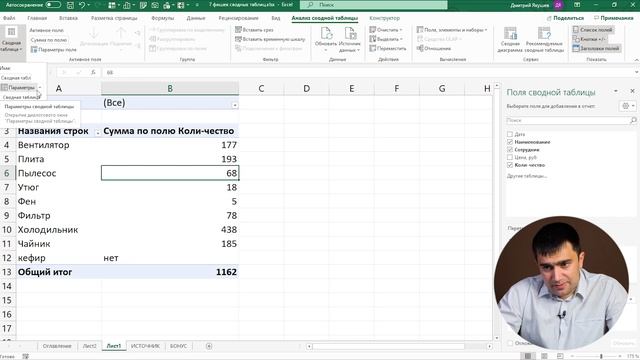Expand the formula bar chevron
The height and width of the screenshot is (360, 640).
(x=636, y=72)
